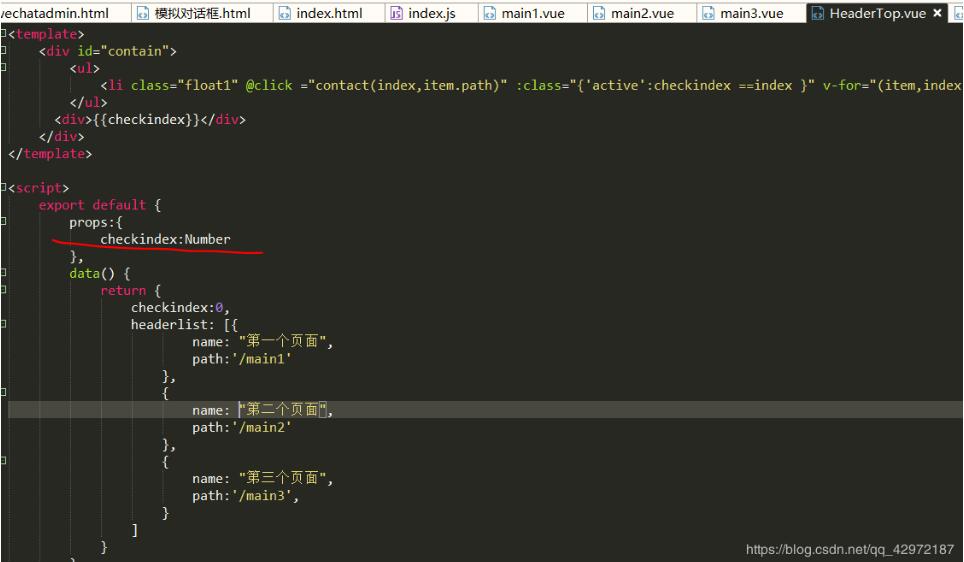964x562 pixels.
Task: Click the checkindex:Number prop line
Action: click(165, 239)
